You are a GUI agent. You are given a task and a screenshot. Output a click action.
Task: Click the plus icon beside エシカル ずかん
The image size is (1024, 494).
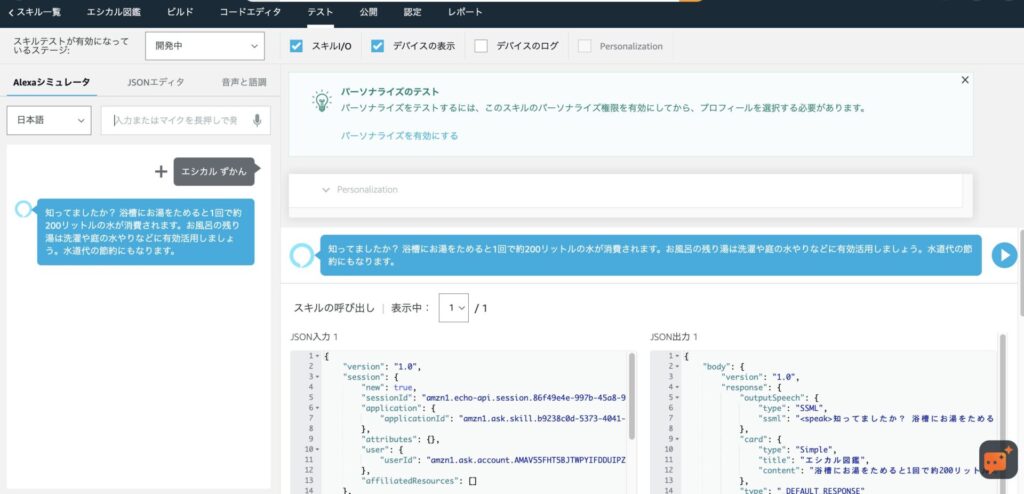coord(160,171)
